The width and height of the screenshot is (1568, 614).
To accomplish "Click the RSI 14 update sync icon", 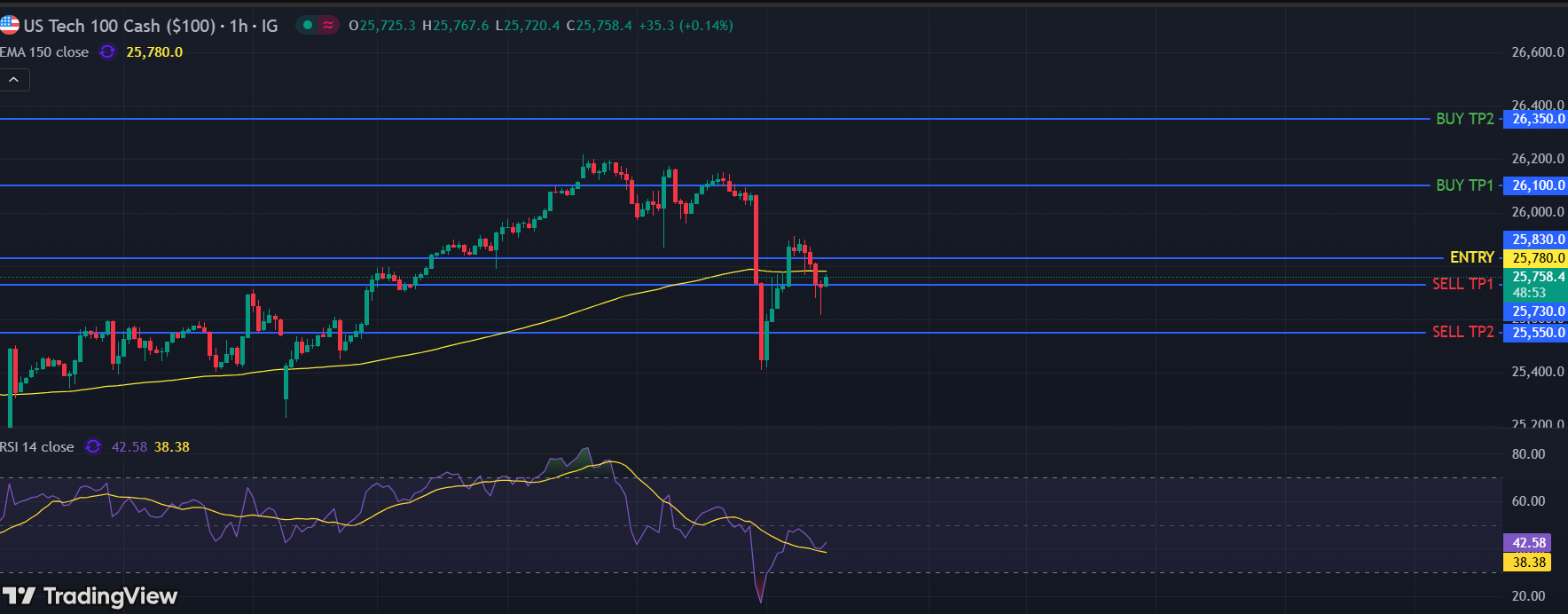I will 93,447.
